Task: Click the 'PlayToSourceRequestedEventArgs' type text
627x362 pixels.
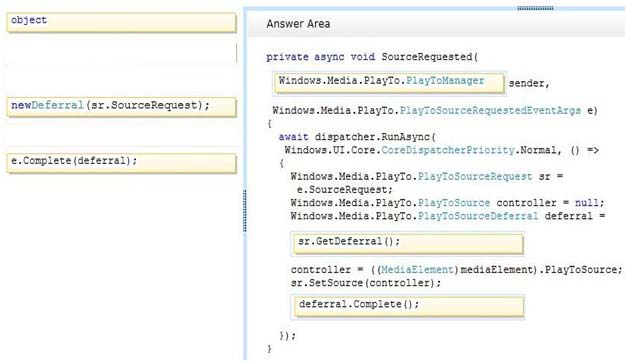Action: pos(490,110)
